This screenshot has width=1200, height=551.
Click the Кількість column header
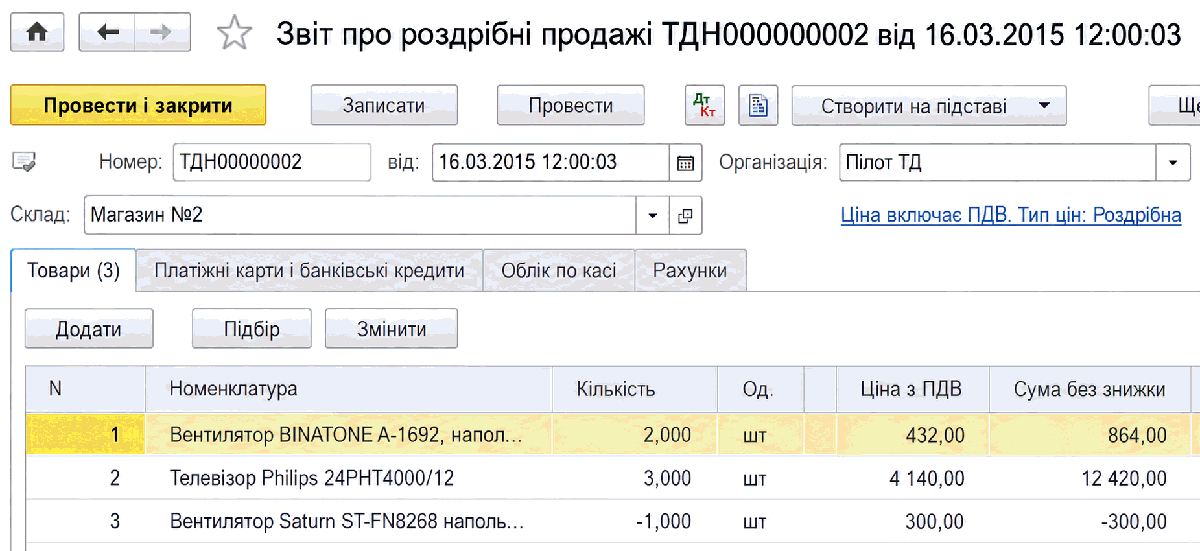(x=635, y=389)
